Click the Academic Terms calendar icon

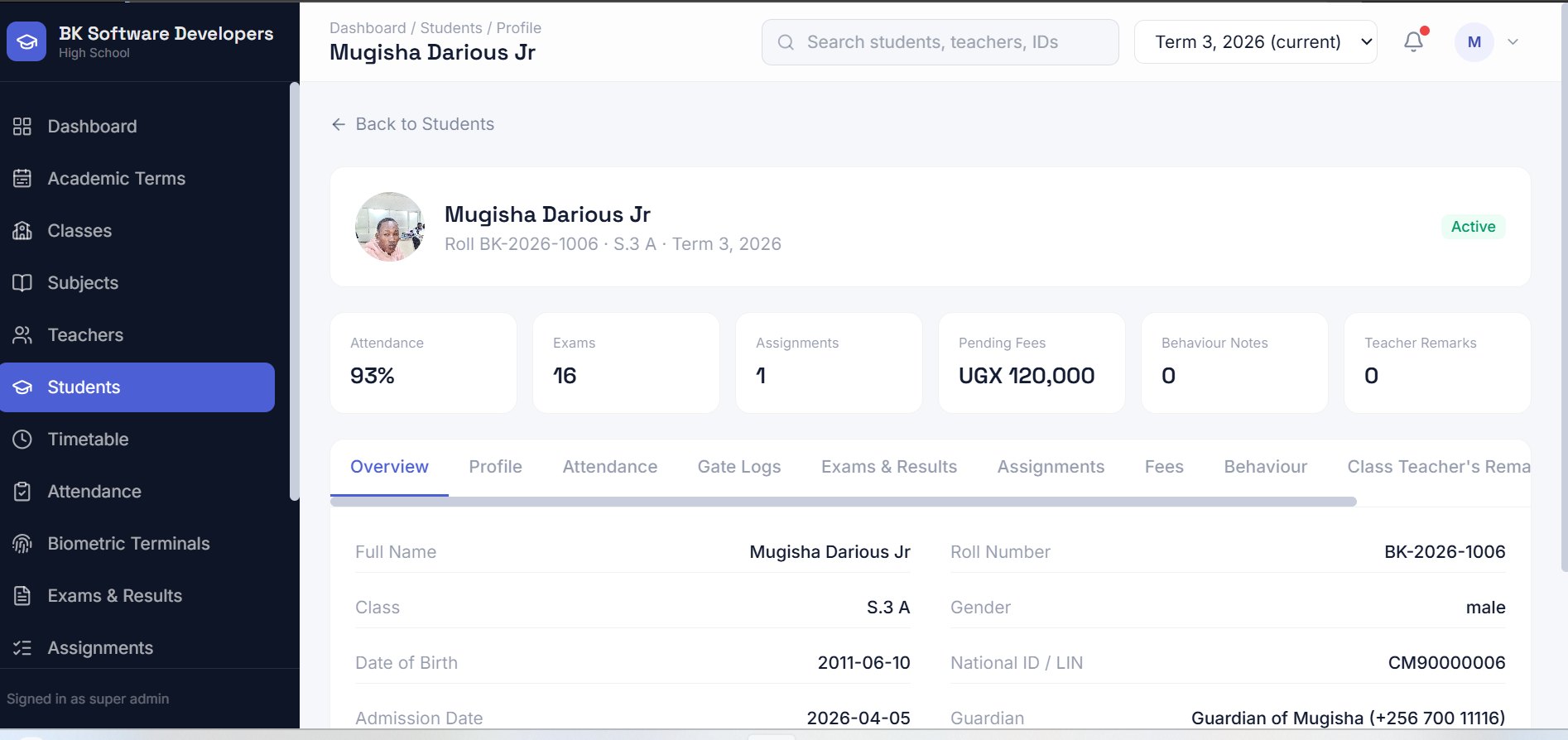tap(22, 179)
